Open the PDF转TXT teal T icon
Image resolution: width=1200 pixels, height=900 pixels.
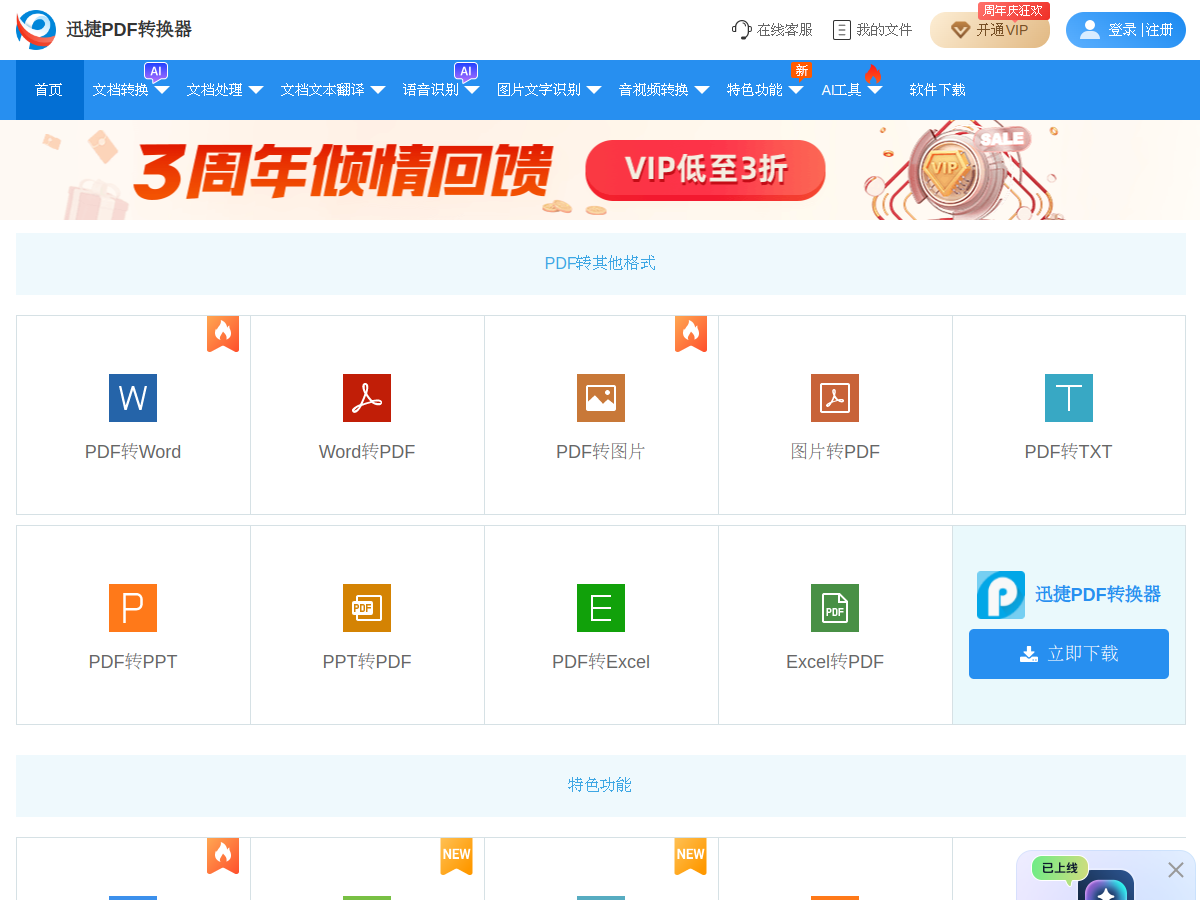pos(1069,398)
